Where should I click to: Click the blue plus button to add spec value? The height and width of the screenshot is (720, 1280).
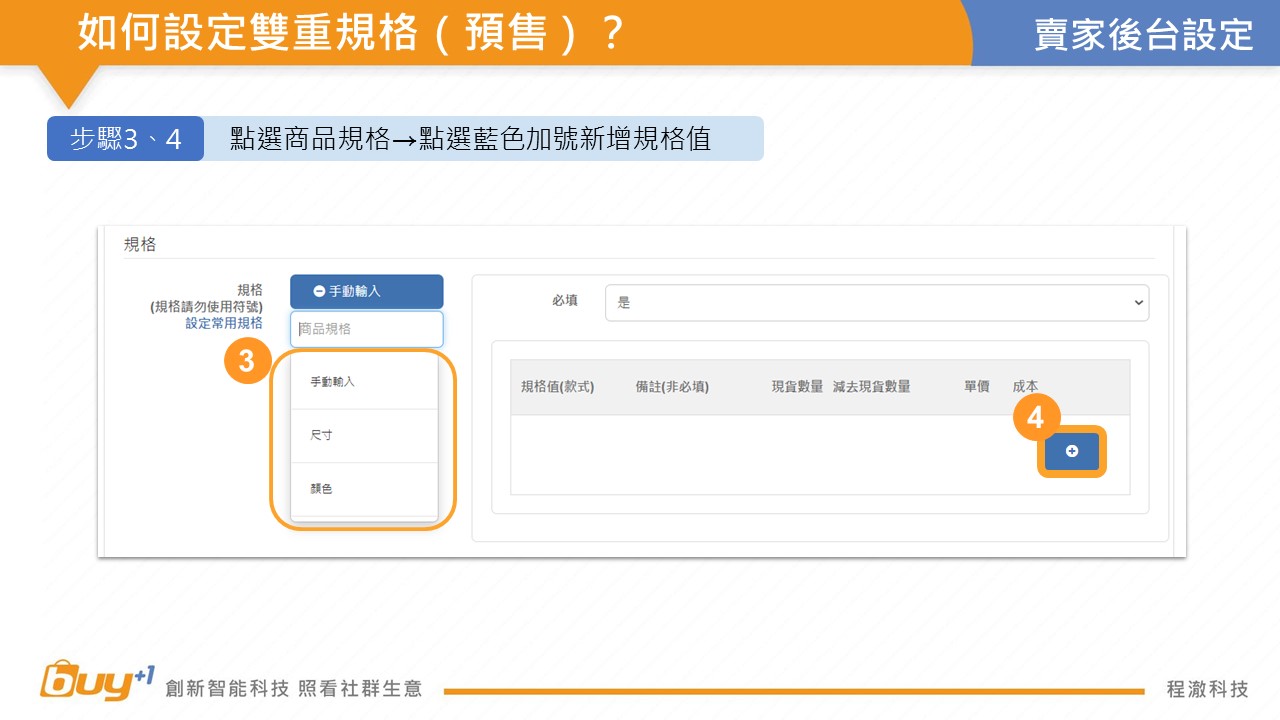coord(1071,452)
